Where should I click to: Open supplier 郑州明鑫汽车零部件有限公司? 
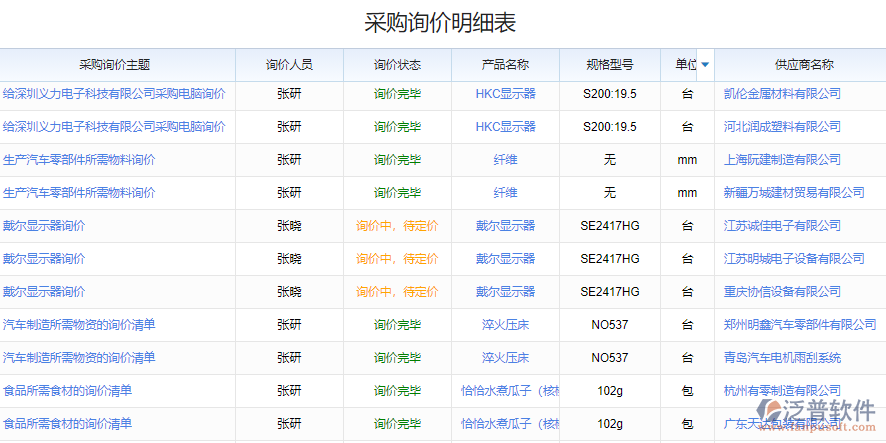pyautogui.click(x=800, y=325)
